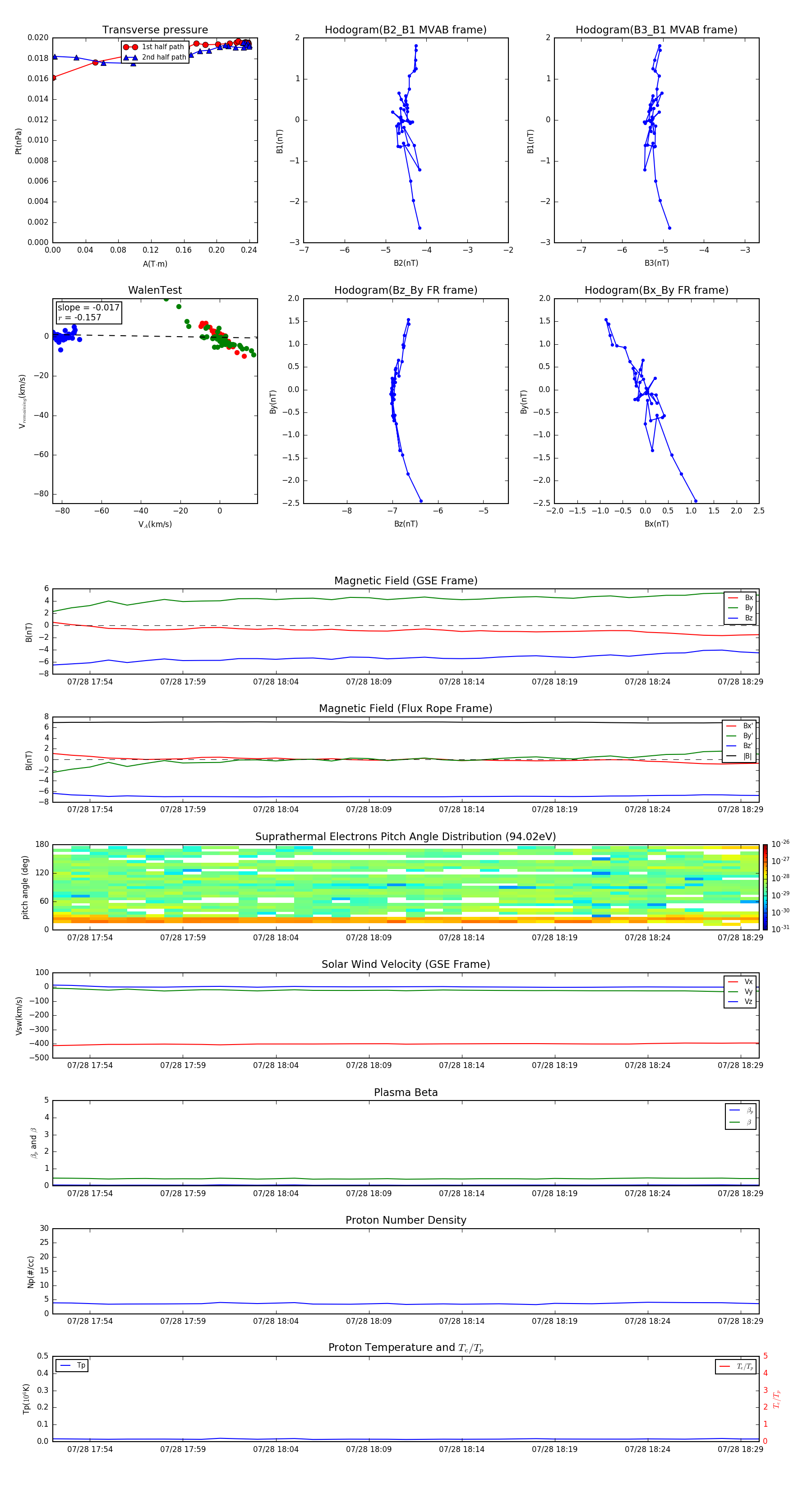The image size is (812, 1489).
Task: Click the 'Transverse pressure' plot title
Action: (x=155, y=30)
